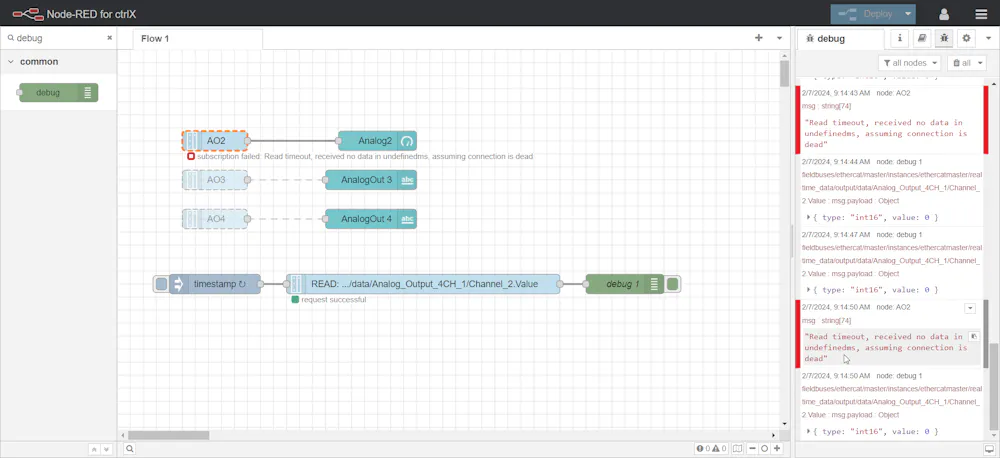Select the READ Channel_2.Value node

click(423, 284)
